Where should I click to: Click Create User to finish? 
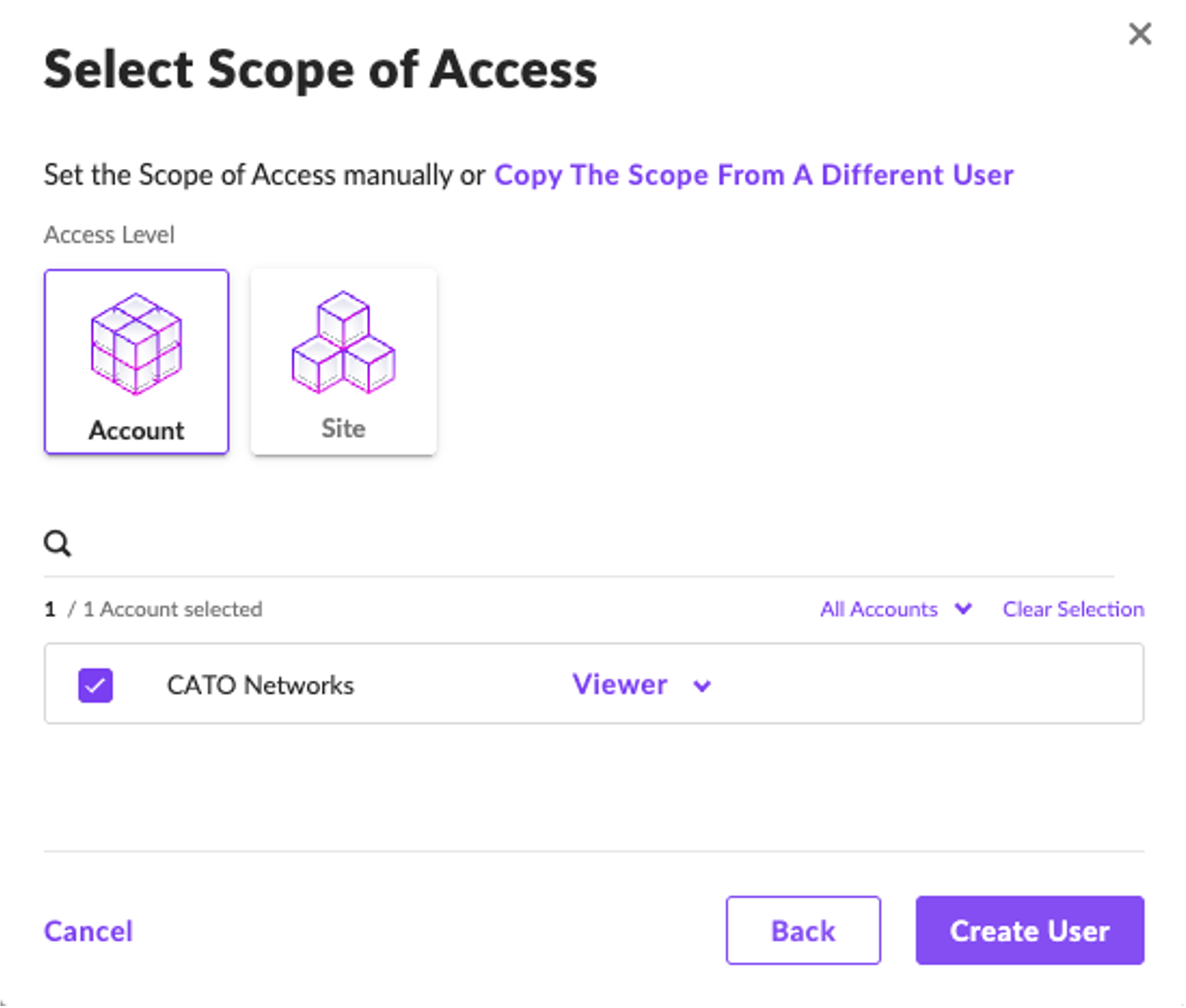1029,931
